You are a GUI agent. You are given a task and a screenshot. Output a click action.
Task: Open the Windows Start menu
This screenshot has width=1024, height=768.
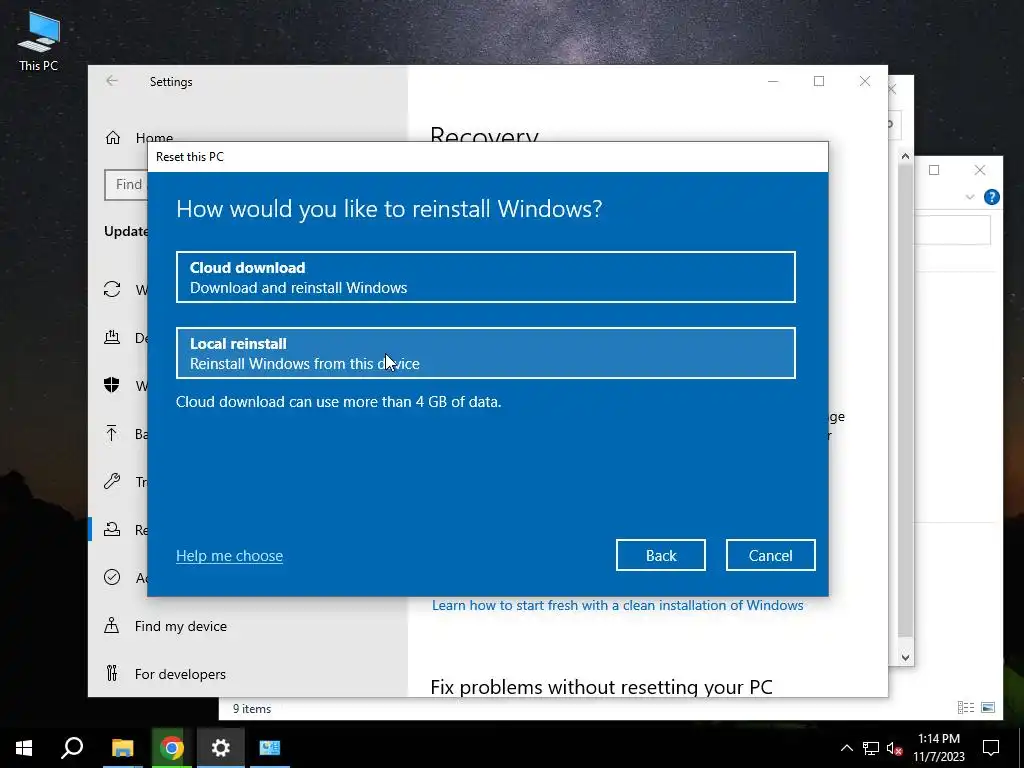click(x=24, y=748)
